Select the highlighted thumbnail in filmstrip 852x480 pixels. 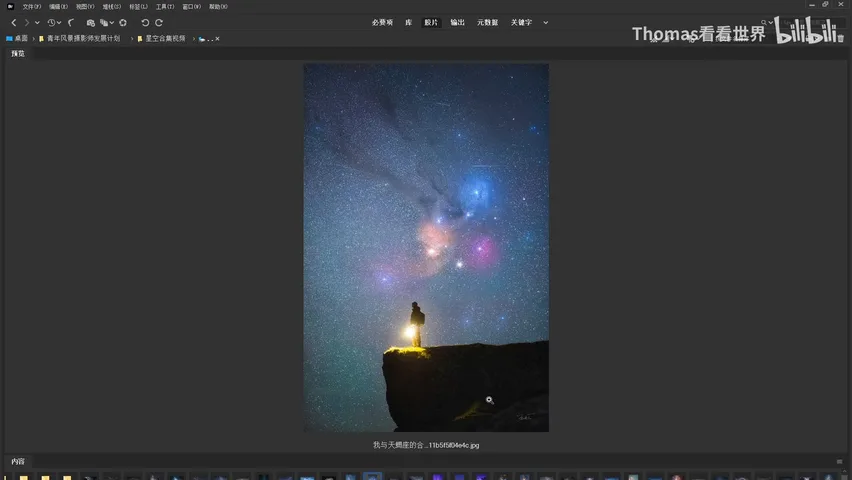(x=372, y=476)
